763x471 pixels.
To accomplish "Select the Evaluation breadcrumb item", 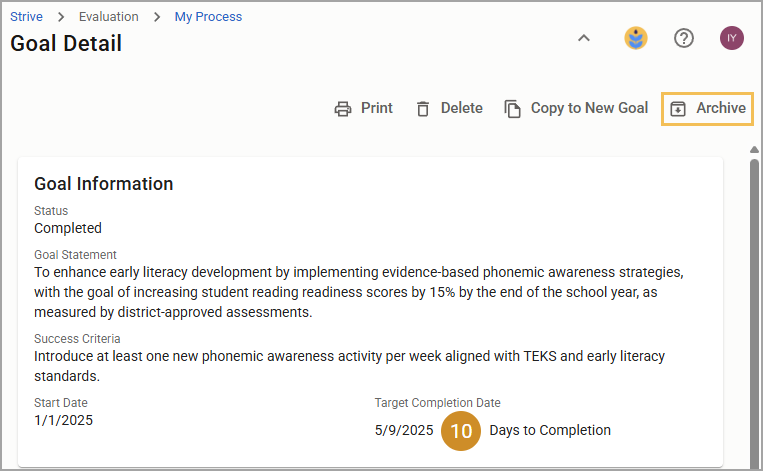I will point(109,17).
